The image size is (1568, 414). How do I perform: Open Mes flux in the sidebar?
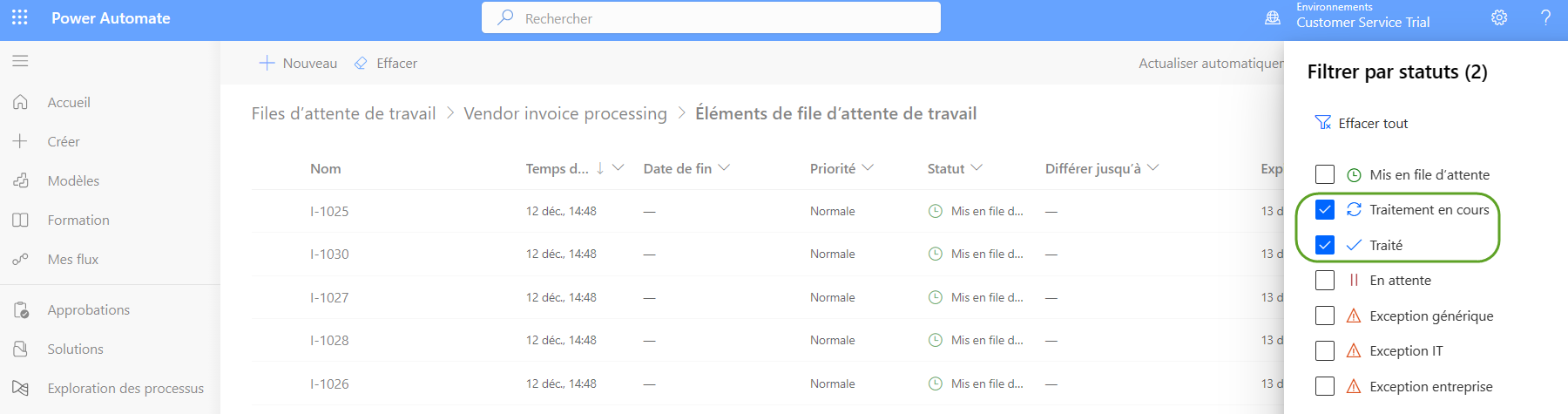[x=72, y=259]
